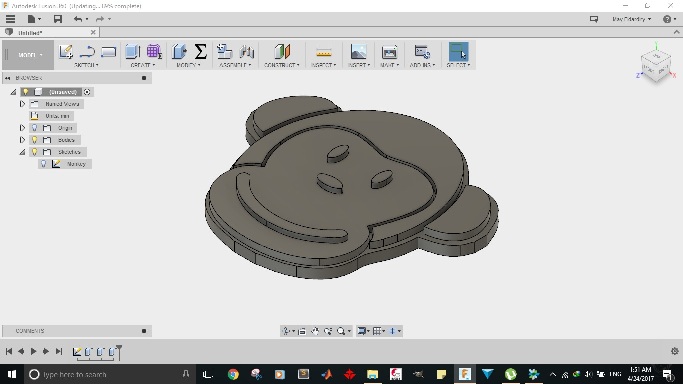Screen dimensions: 683x384
Task: Expand the Bodies folder node
Action: [22, 140]
